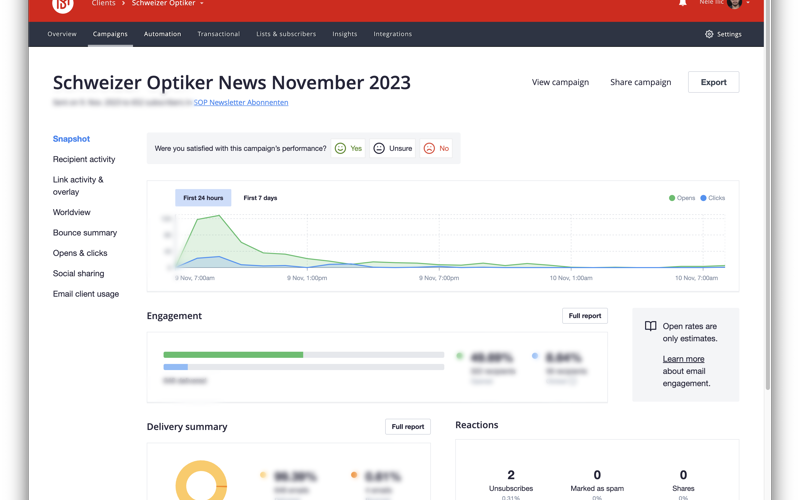Click the Settings gear icon
The image size is (800, 500).
coord(709,34)
